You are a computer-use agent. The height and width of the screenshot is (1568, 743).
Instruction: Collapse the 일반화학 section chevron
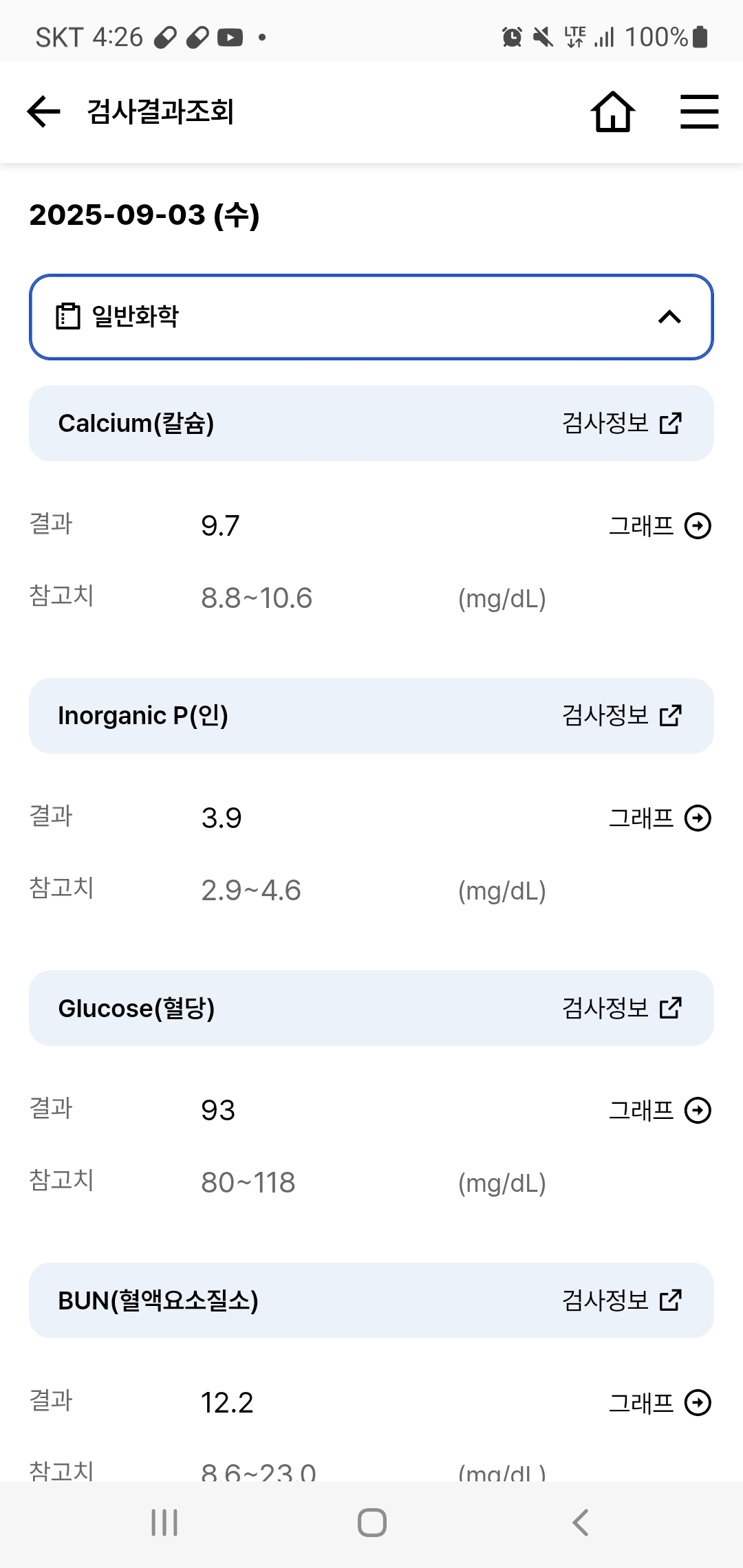[x=669, y=317]
